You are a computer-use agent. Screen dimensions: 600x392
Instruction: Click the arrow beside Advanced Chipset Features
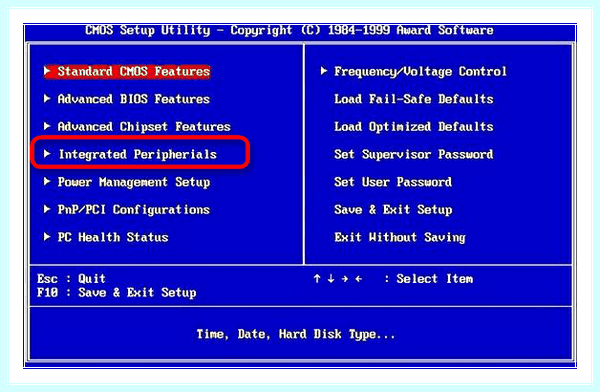(47, 126)
